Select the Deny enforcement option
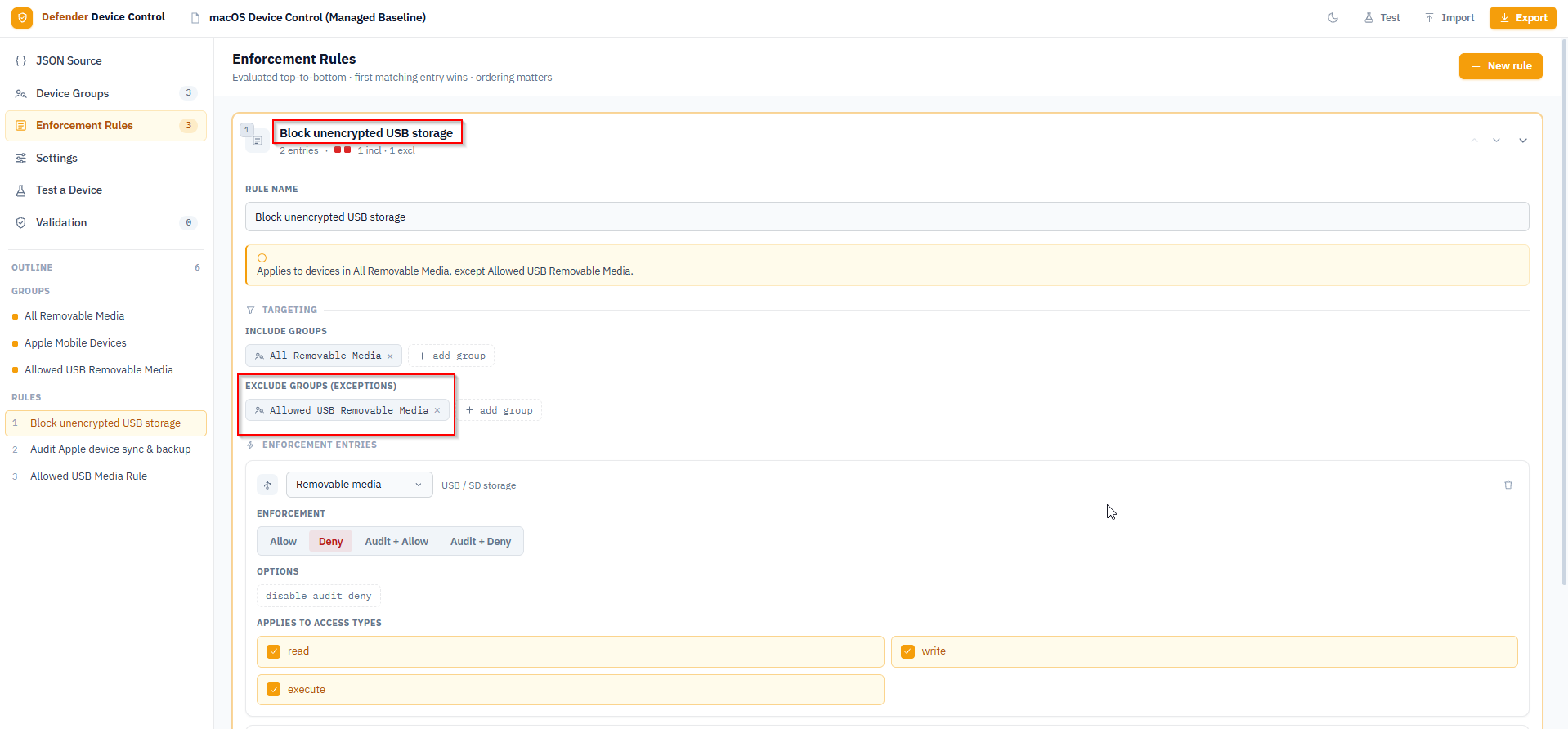Screen dimensions: 1568x729 click(330, 541)
